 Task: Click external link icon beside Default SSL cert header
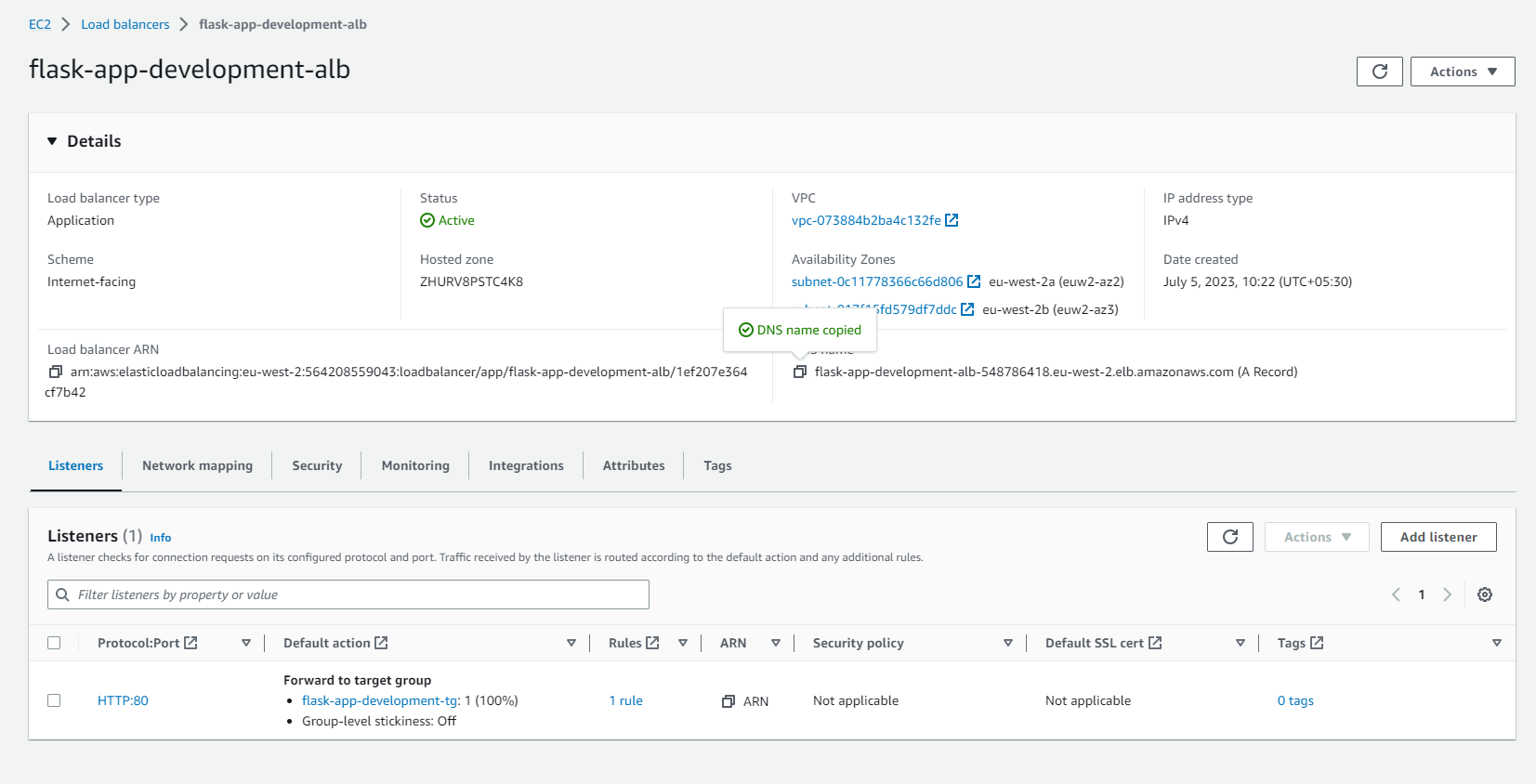[1155, 643]
